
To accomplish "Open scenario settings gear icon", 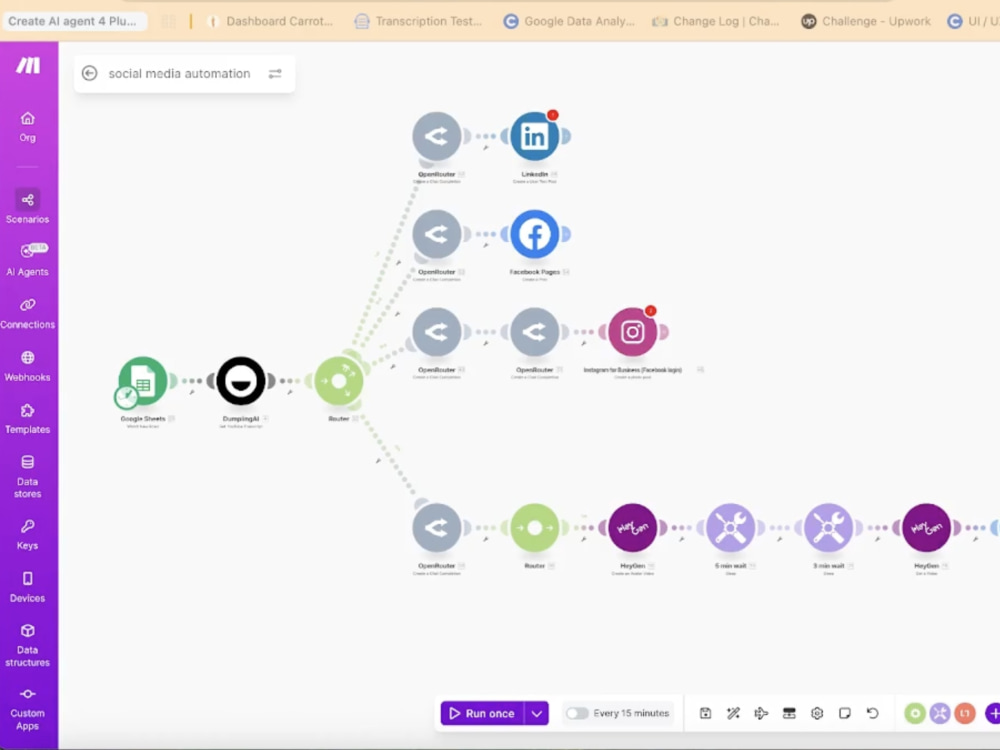I will click(817, 713).
